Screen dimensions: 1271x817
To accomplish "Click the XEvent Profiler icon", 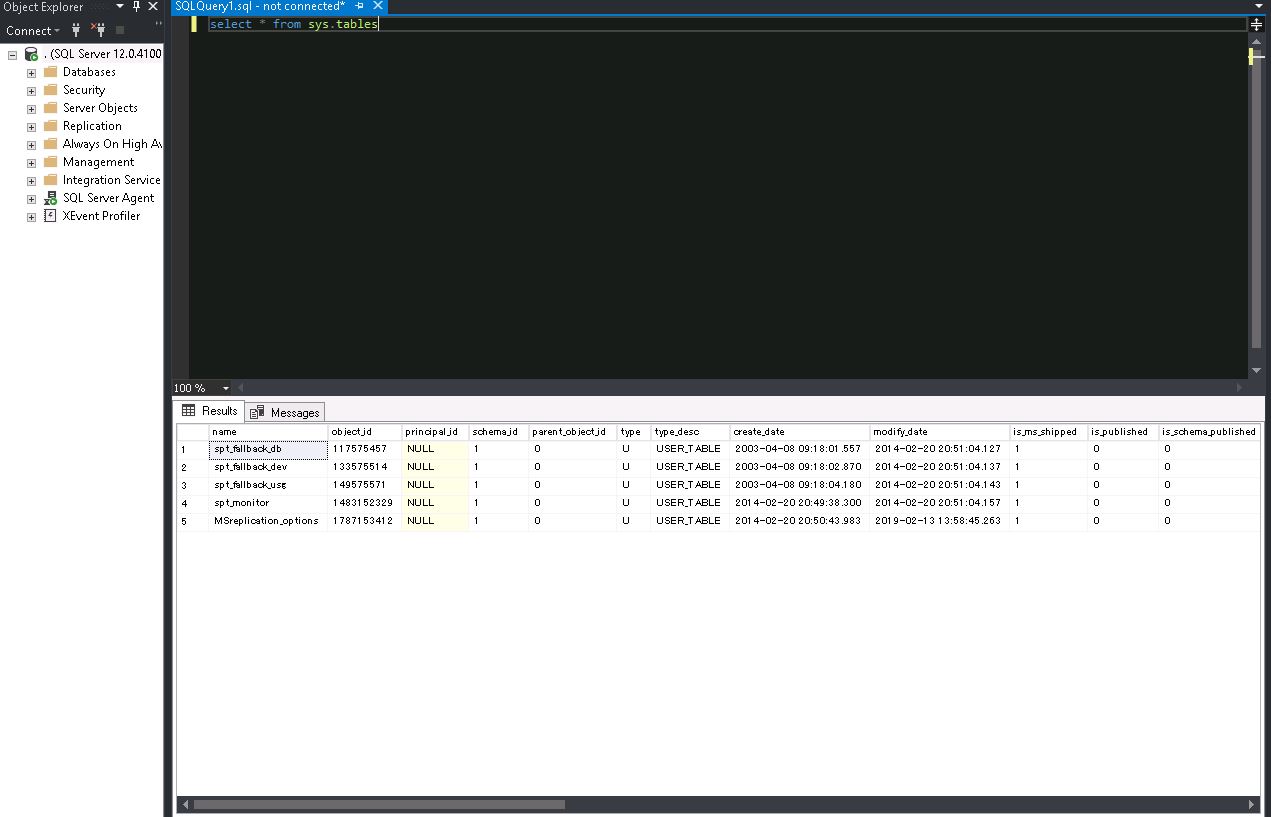I will click(x=49, y=216).
